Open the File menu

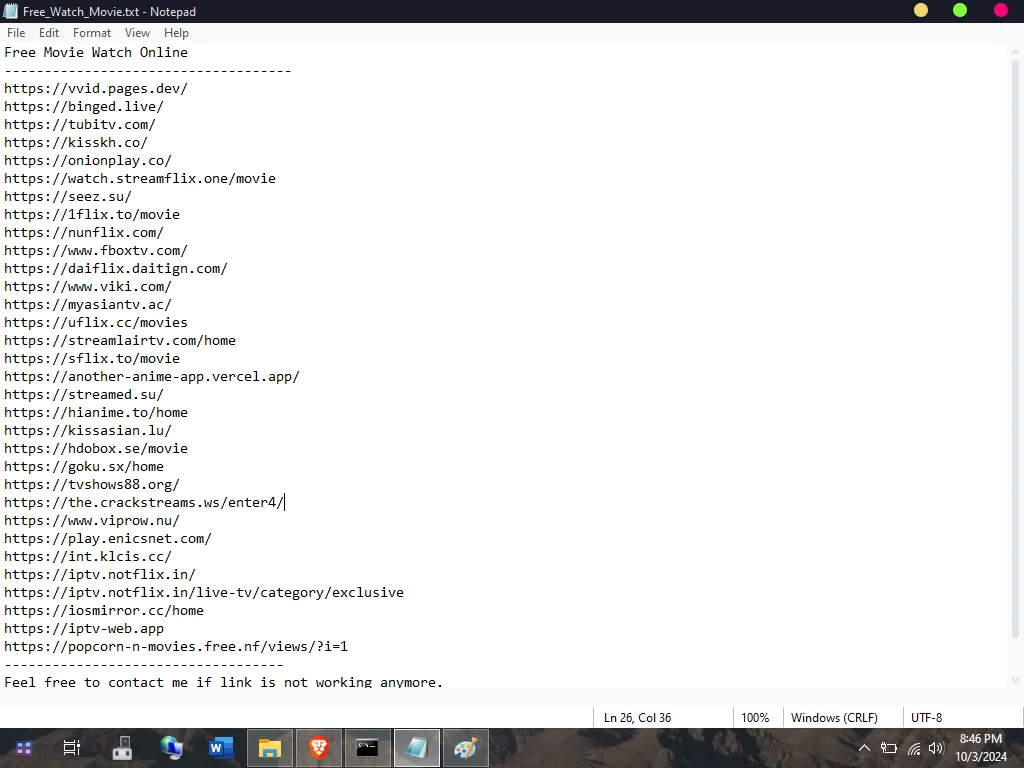pyautogui.click(x=16, y=33)
